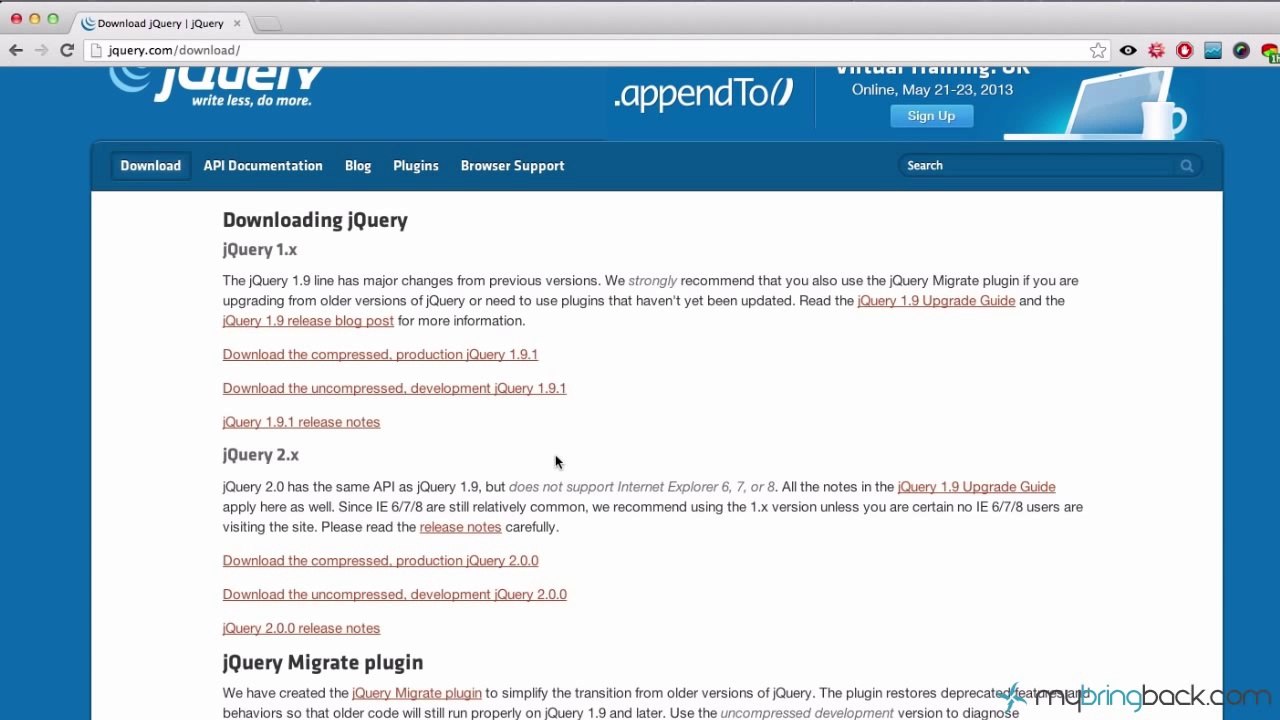Click the jQuery Migrate plugin heading
Image resolution: width=1280 pixels, height=720 pixels.
coord(323,663)
